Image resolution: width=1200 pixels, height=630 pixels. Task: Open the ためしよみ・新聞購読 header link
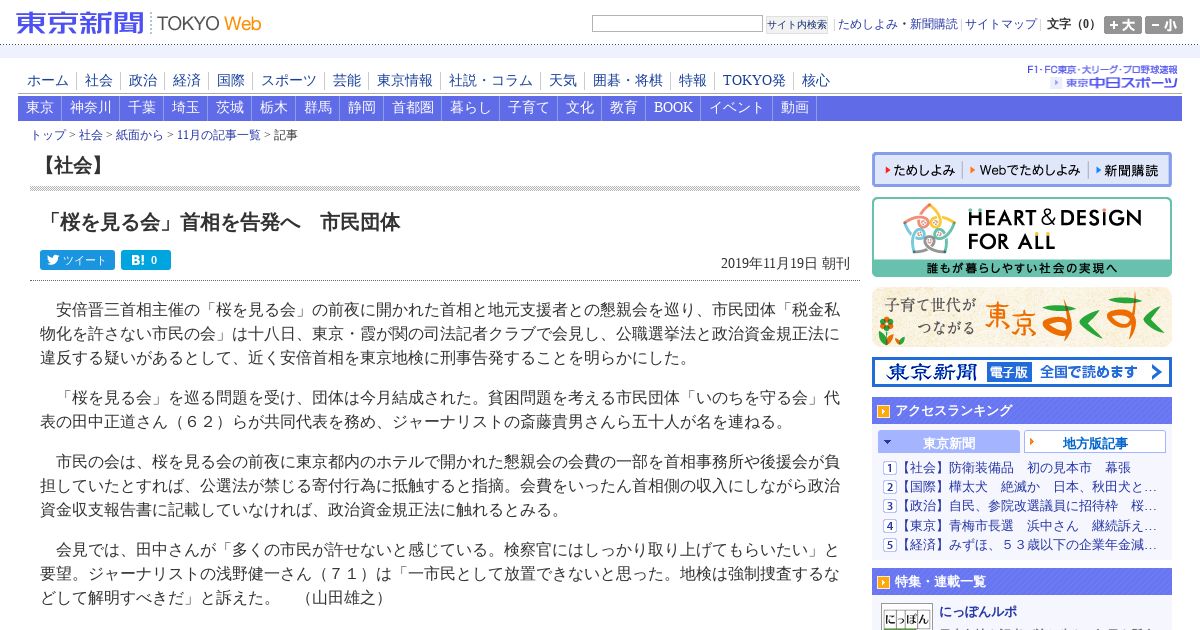(897, 24)
